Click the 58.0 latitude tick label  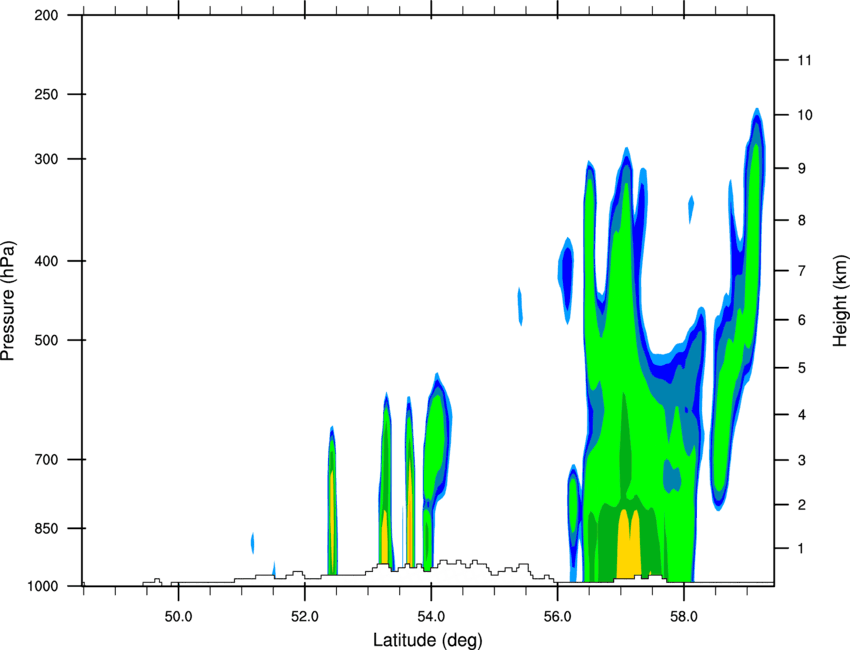coord(684,617)
